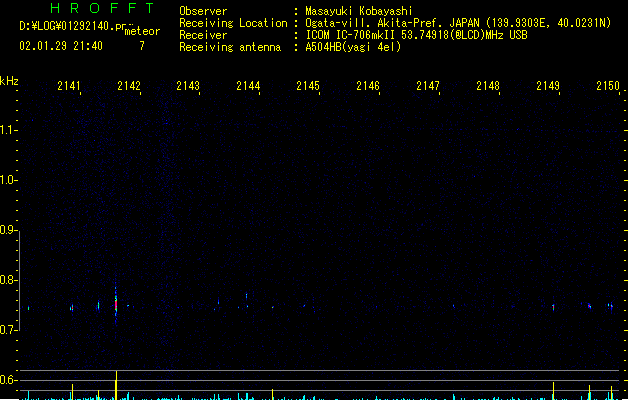Viewport: 629px width, 400px height.
Task: Click the Observer label
Action: [x=203, y=11]
